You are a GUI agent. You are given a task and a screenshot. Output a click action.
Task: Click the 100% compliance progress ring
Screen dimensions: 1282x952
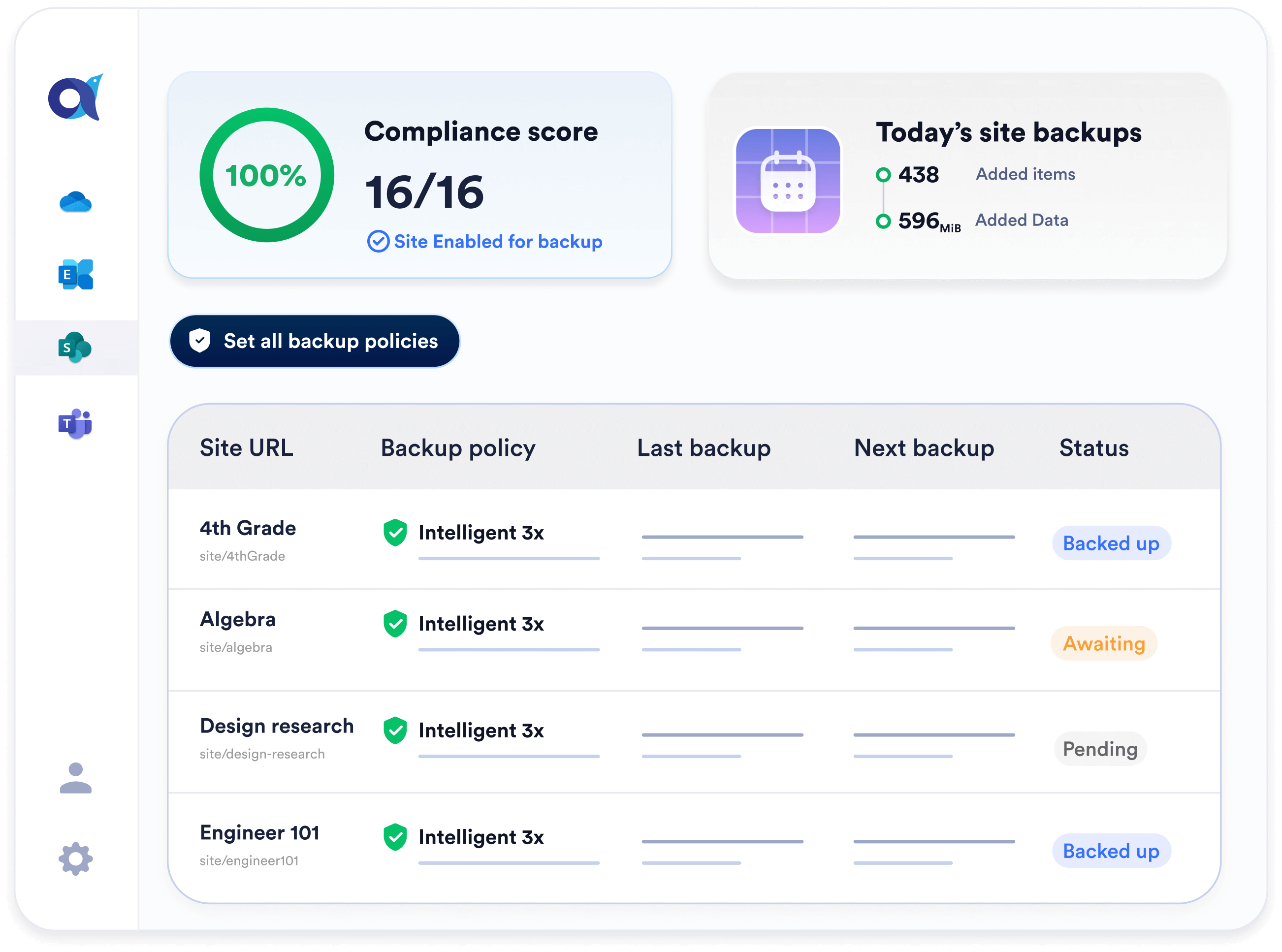click(x=266, y=175)
